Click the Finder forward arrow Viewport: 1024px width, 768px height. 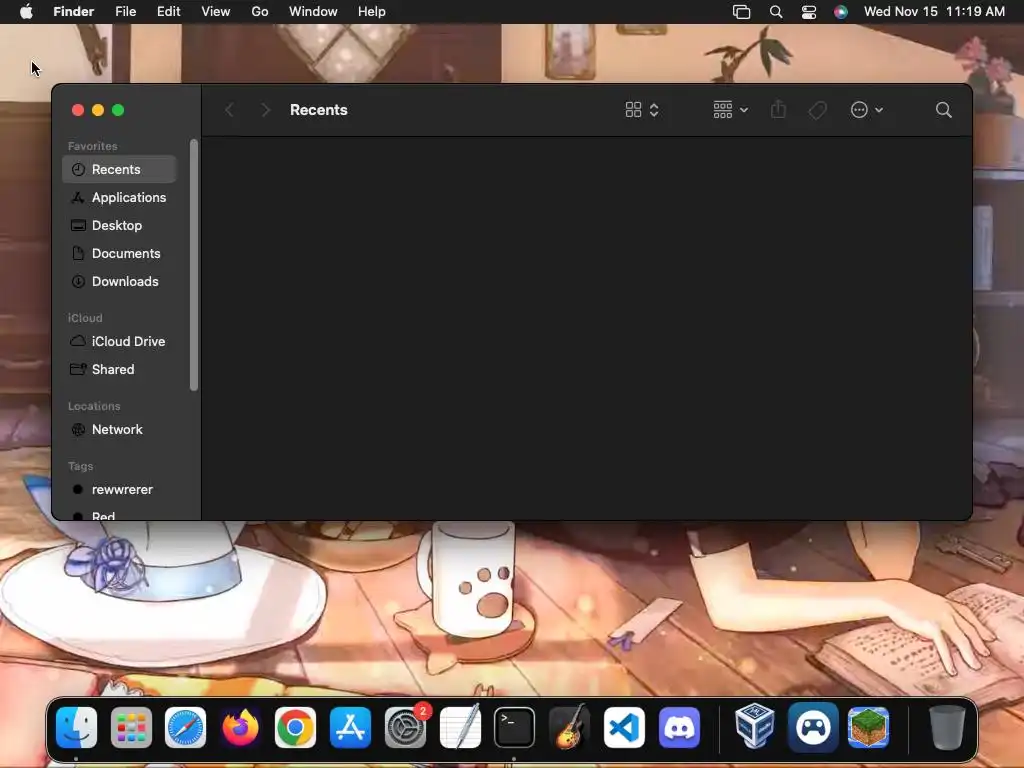coord(265,110)
